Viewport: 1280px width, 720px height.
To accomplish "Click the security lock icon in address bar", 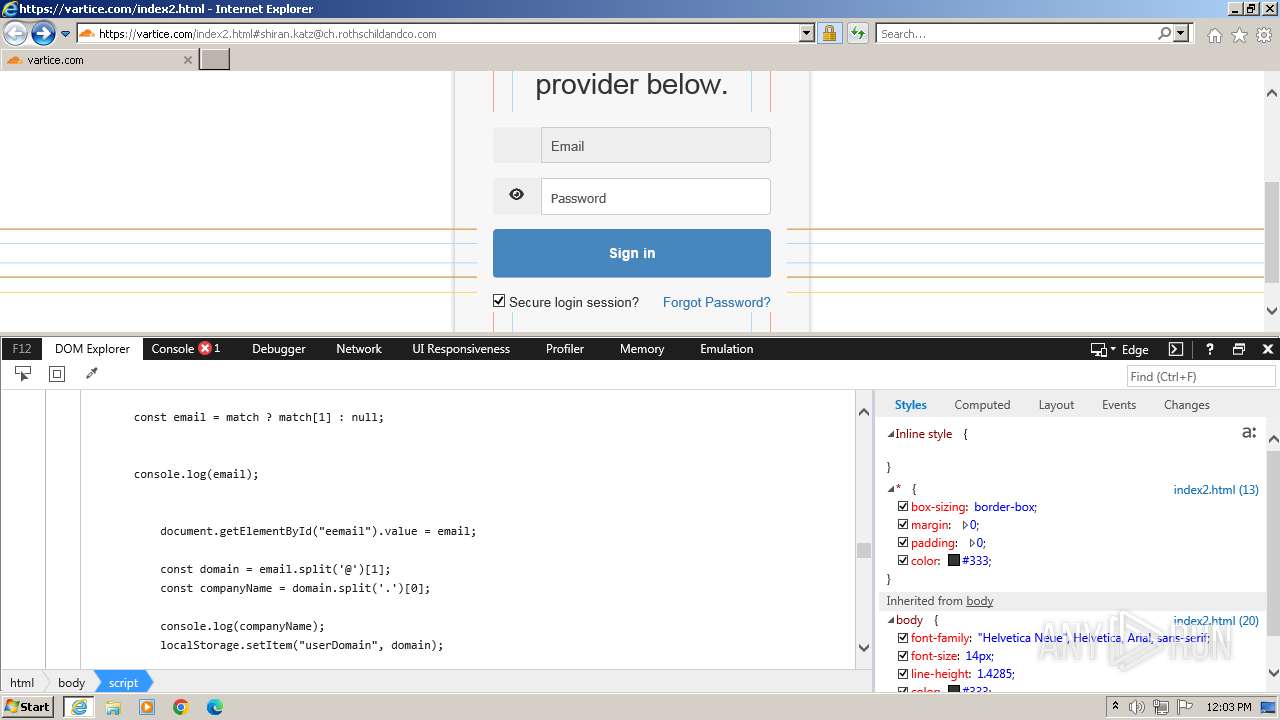I will [829, 34].
